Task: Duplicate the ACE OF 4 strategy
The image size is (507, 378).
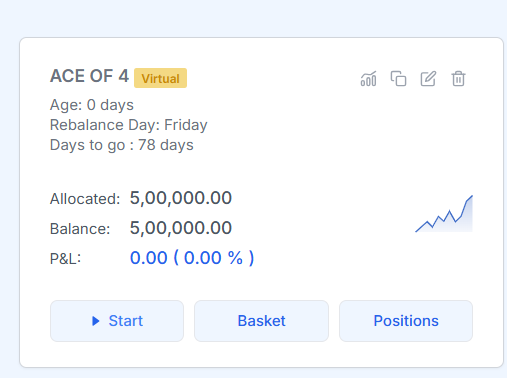Action: coord(398,79)
